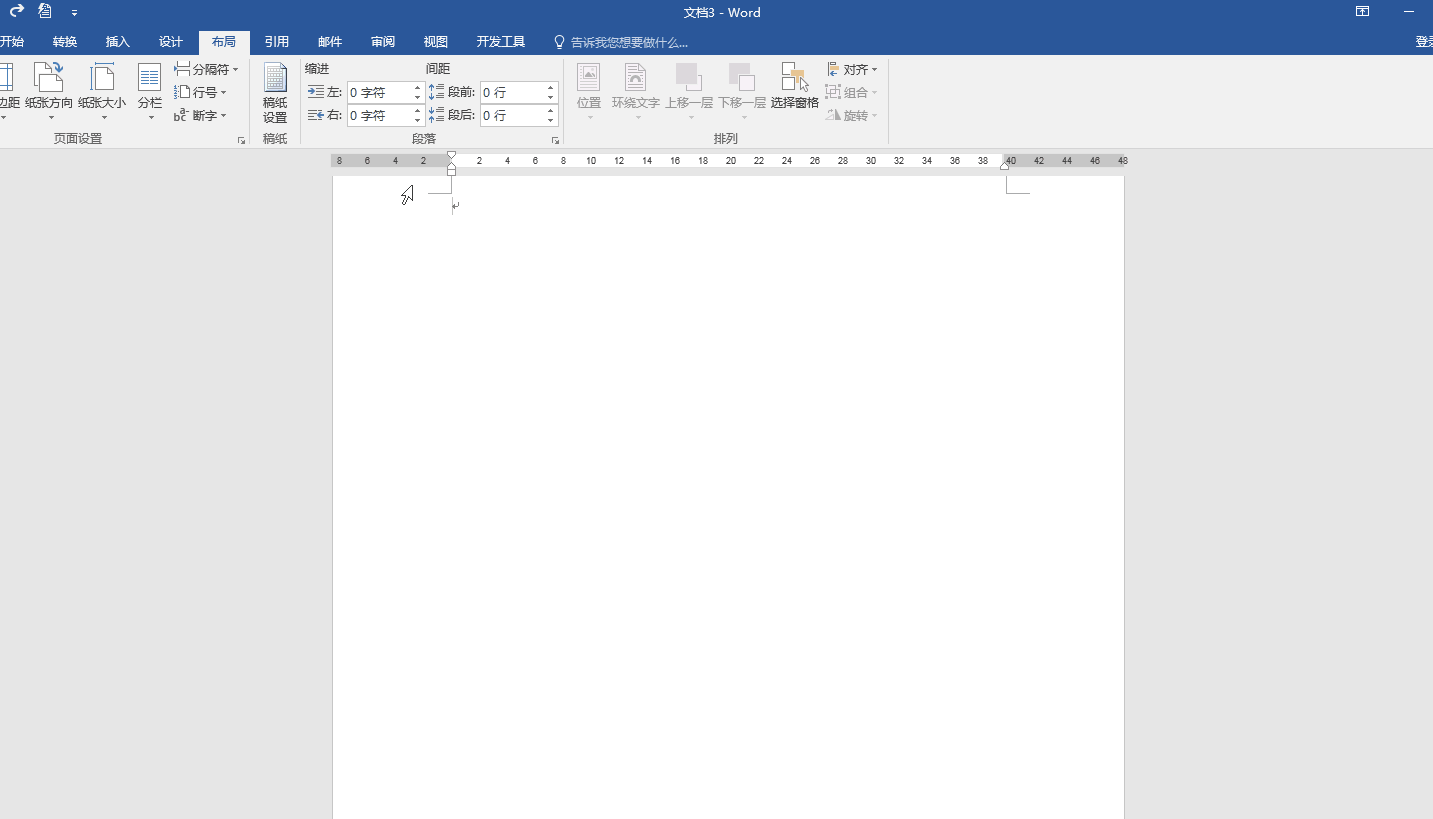Viewport: 1433px width, 819px height.
Task: Open the 纸张方向 orientation menu
Action: tap(49, 90)
